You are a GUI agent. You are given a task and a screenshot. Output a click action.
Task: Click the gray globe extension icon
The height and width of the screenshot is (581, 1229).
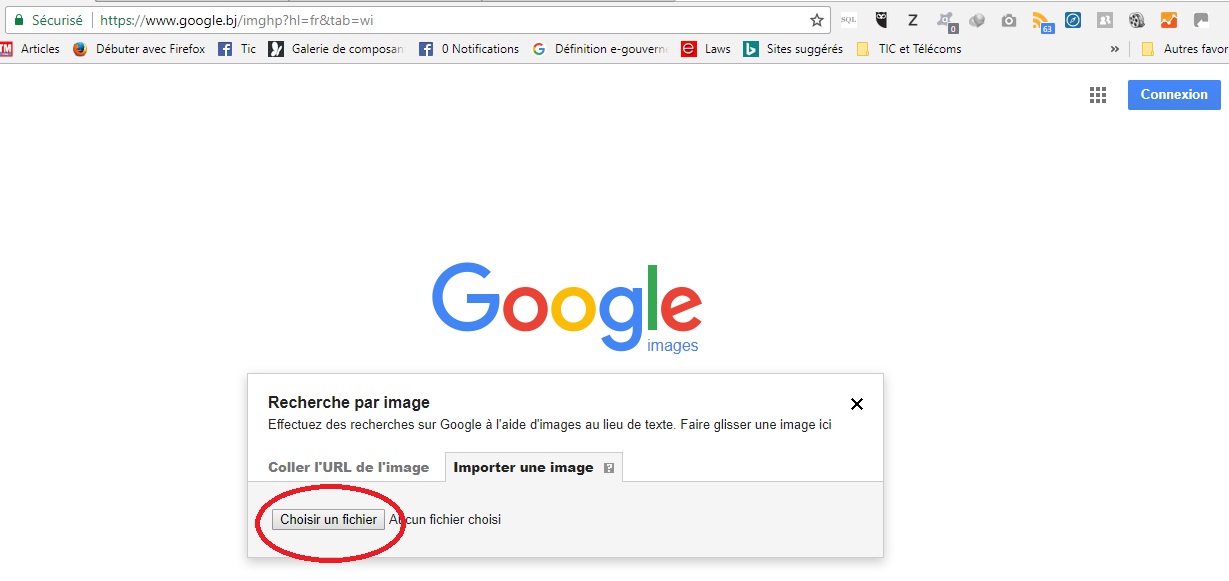(977, 20)
